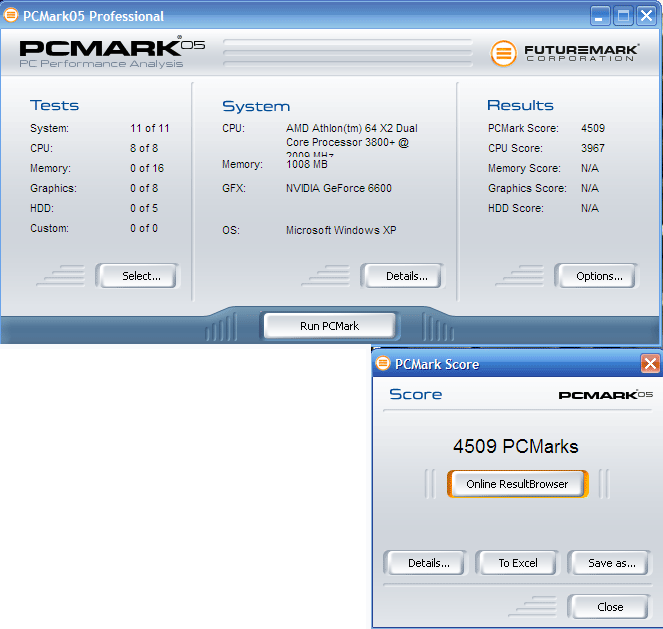
Task: Maximize the PCMark05 Professional window
Action: click(623, 16)
